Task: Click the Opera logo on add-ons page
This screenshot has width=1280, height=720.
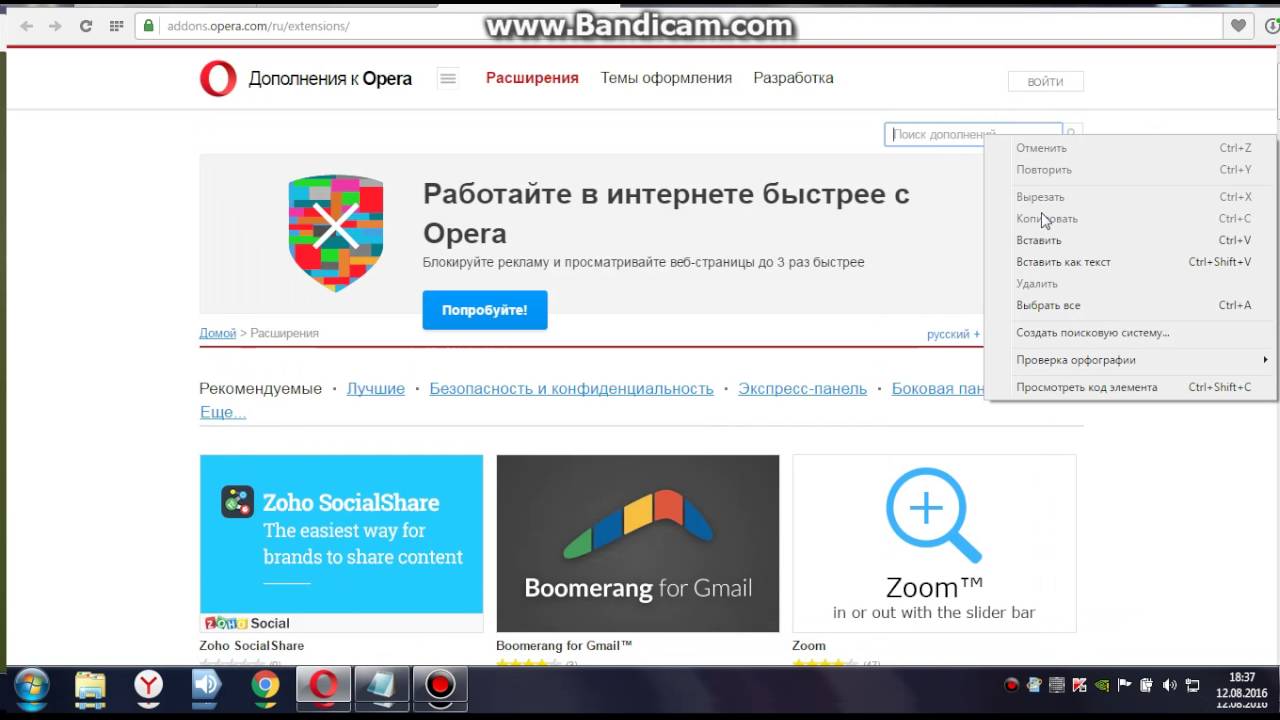Action: click(x=218, y=79)
